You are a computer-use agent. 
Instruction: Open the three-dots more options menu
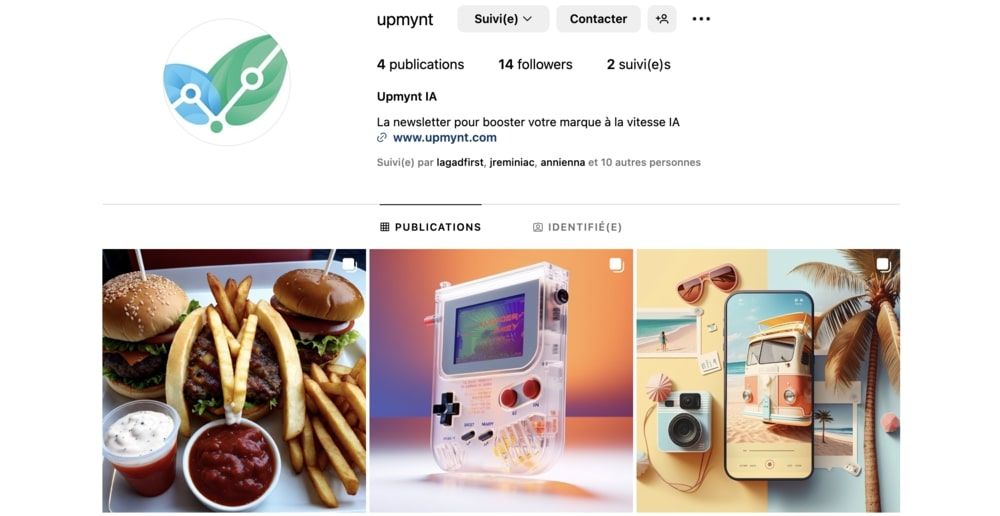[x=701, y=19]
